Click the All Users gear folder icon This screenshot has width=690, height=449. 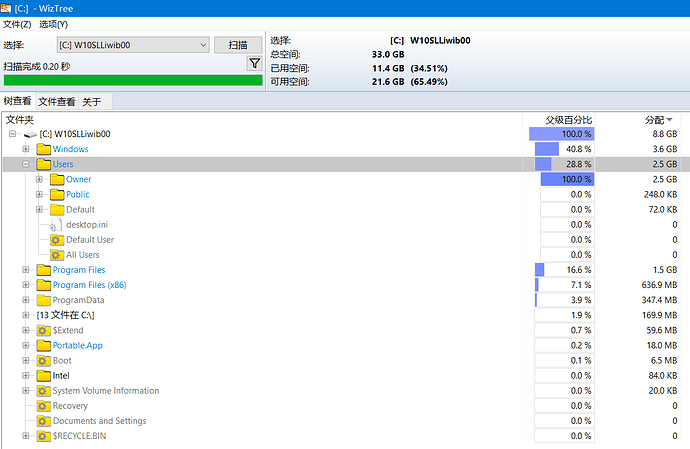coord(57,255)
